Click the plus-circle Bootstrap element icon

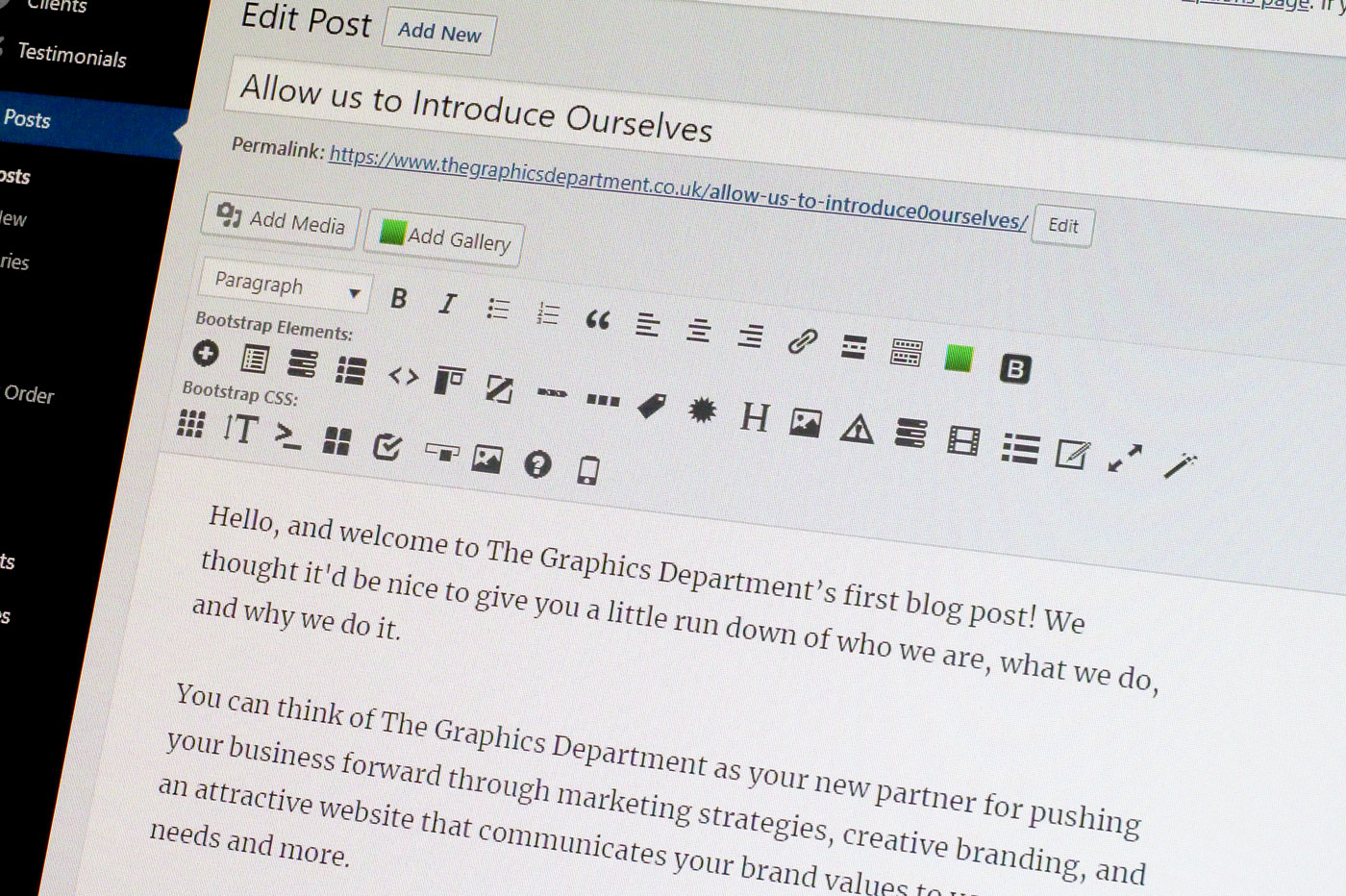tap(206, 354)
